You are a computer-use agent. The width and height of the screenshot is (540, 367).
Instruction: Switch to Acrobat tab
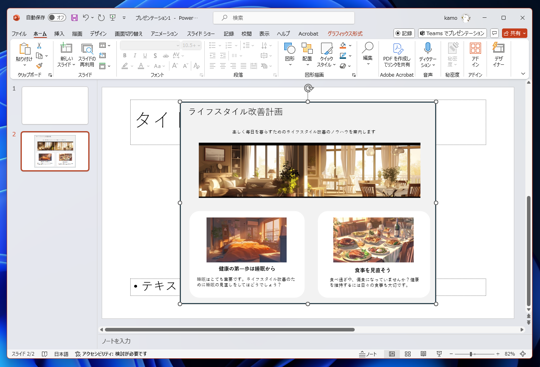point(308,33)
